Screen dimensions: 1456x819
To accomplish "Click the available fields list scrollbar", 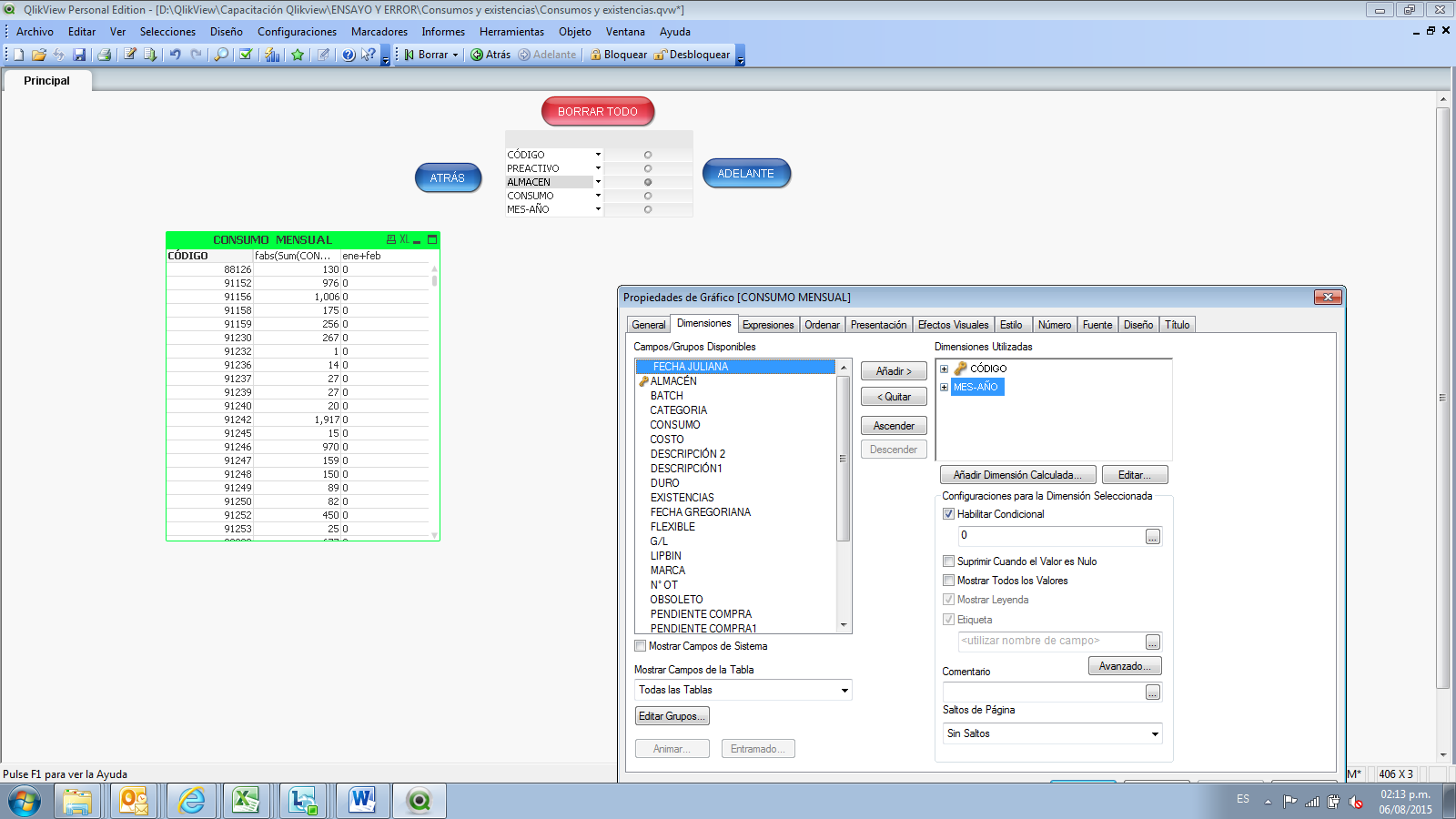I will point(844,496).
